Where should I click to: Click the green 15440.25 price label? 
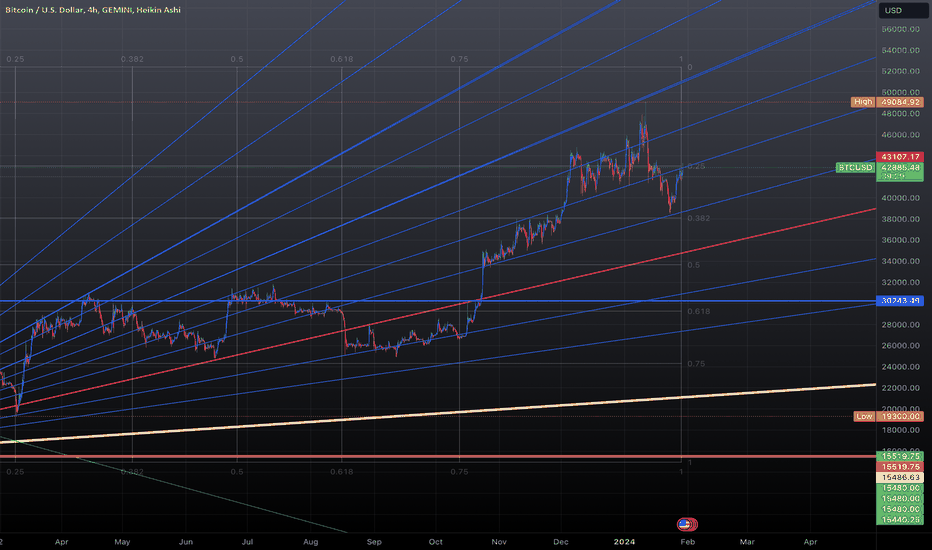(x=900, y=520)
